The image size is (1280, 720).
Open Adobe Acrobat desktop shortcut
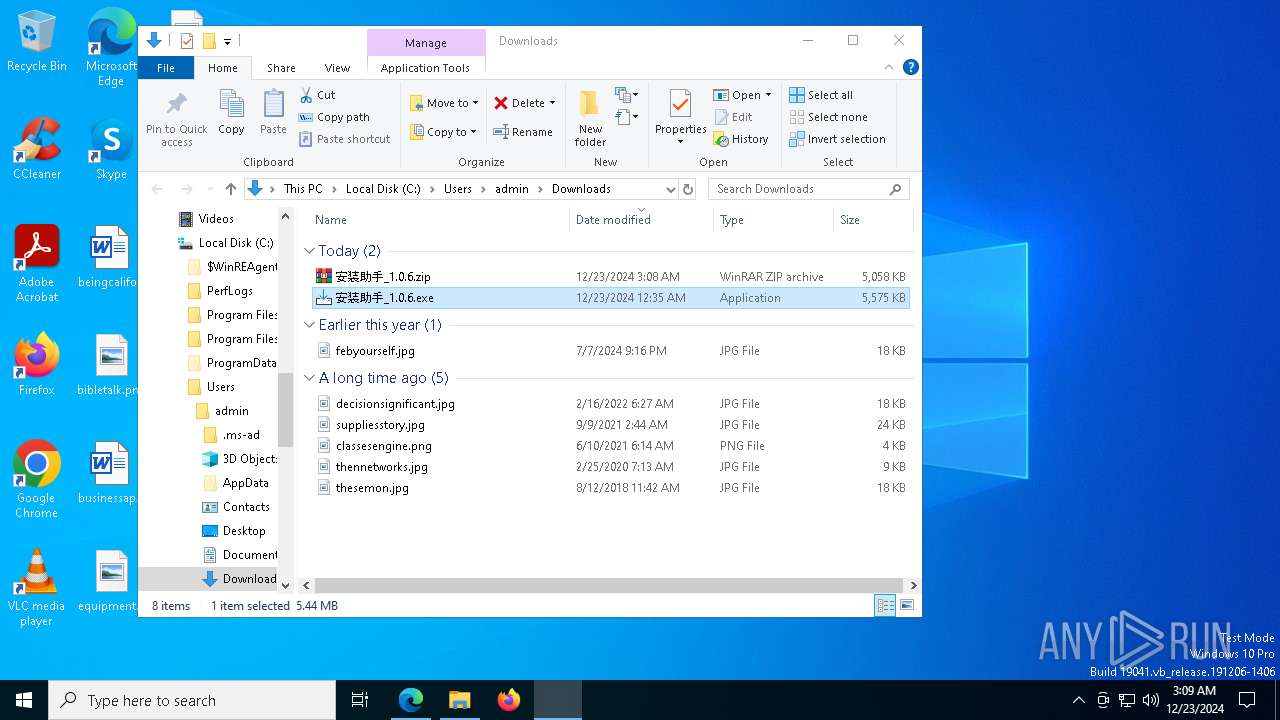pyautogui.click(x=37, y=264)
